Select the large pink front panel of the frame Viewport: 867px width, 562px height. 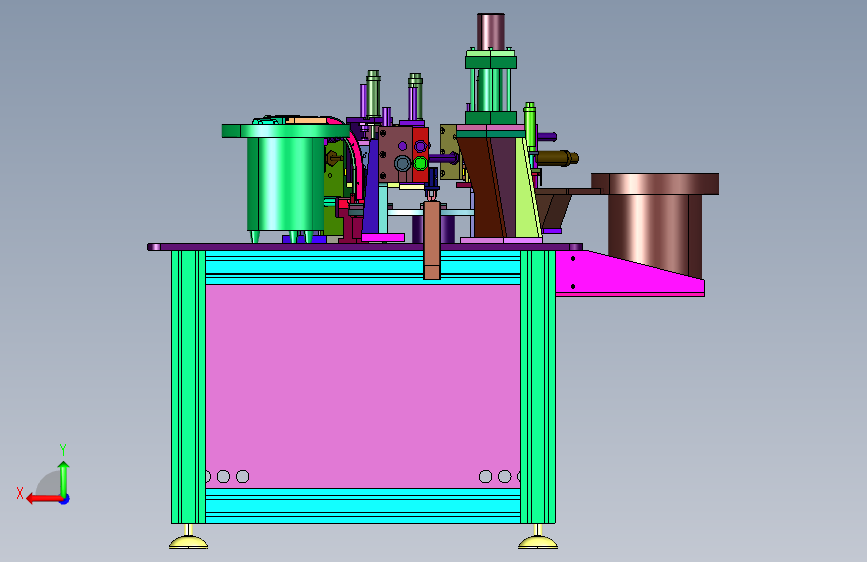pyautogui.click(x=363, y=386)
